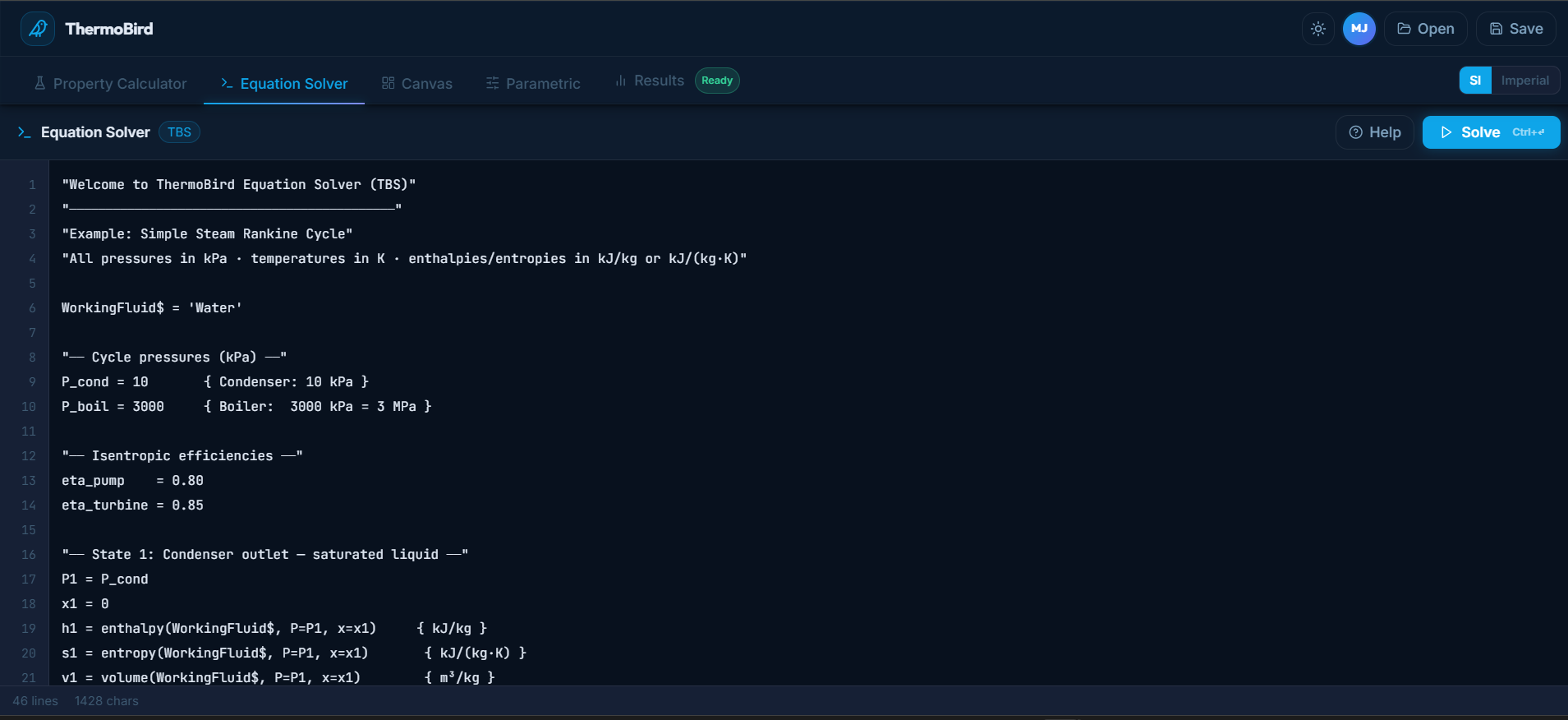Switch units to Imperial
Screen dimensions: 1568x720
[1525, 81]
